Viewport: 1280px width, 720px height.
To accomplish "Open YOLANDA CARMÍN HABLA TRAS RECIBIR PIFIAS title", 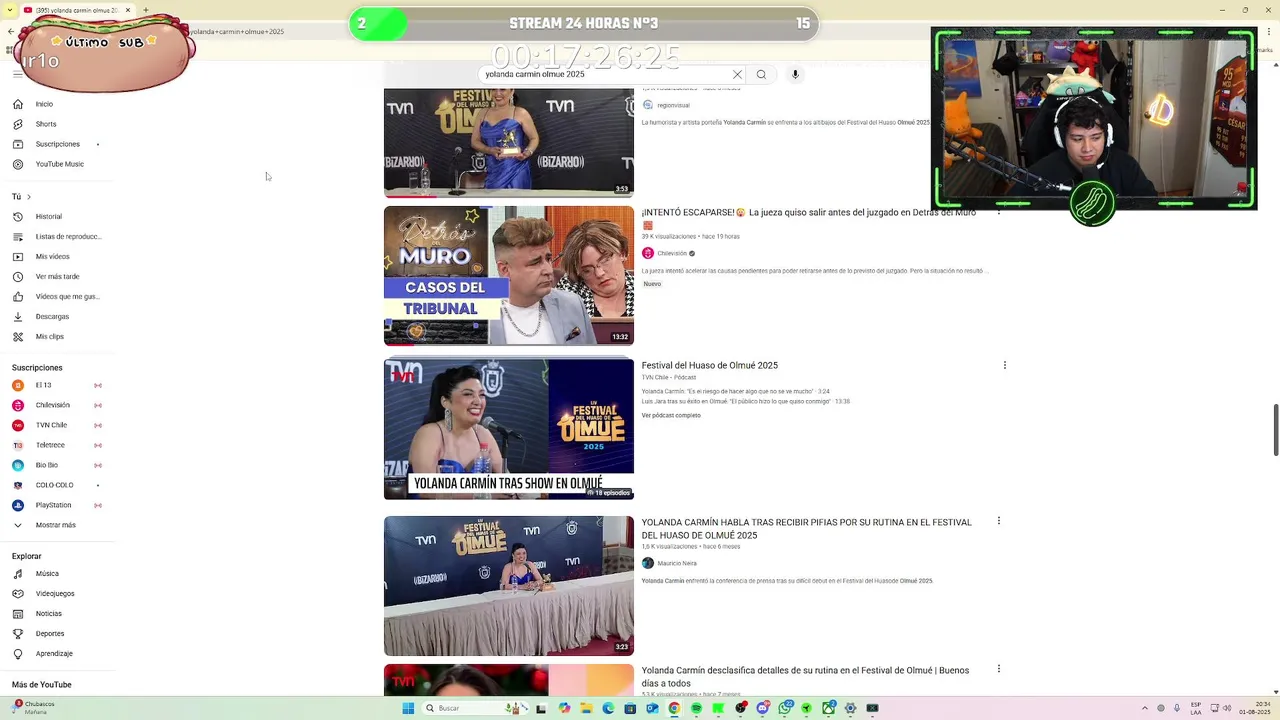I will [807, 528].
